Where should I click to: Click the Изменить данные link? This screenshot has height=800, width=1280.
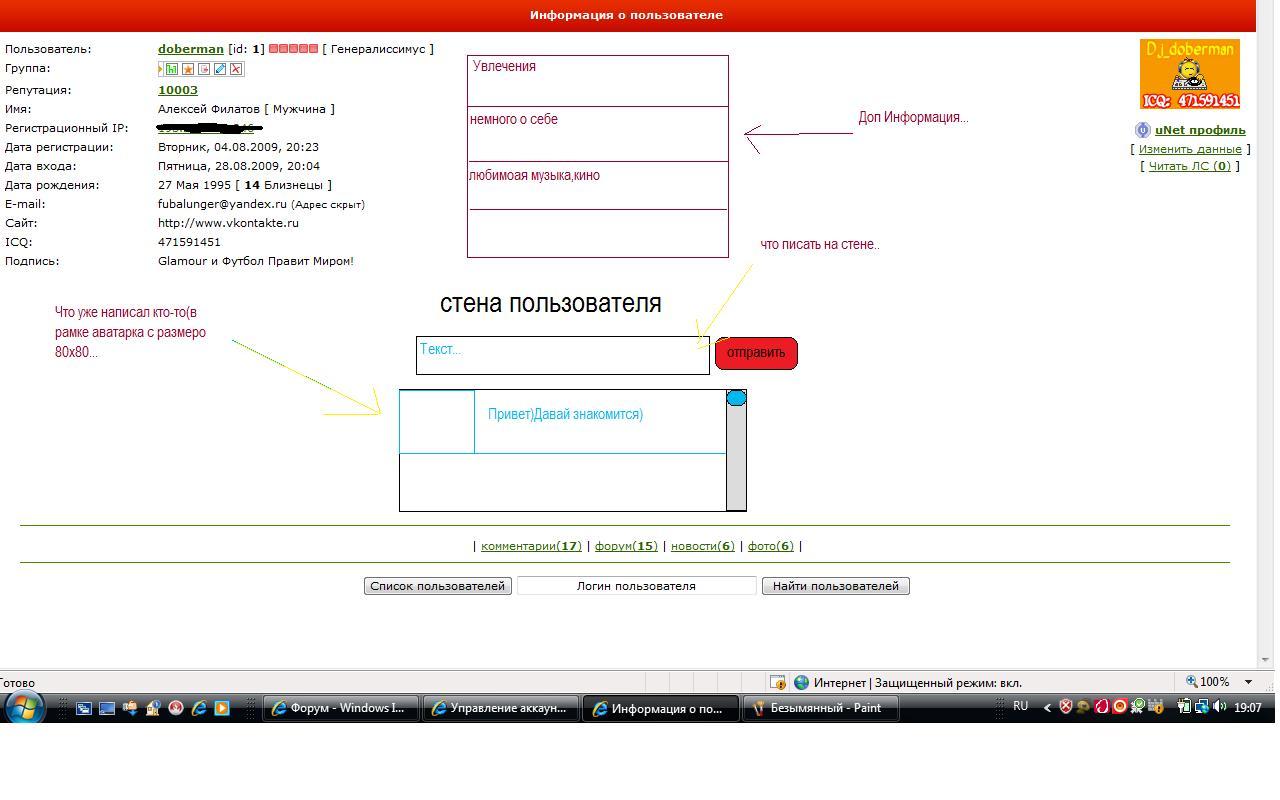[x=1190, y=149]
